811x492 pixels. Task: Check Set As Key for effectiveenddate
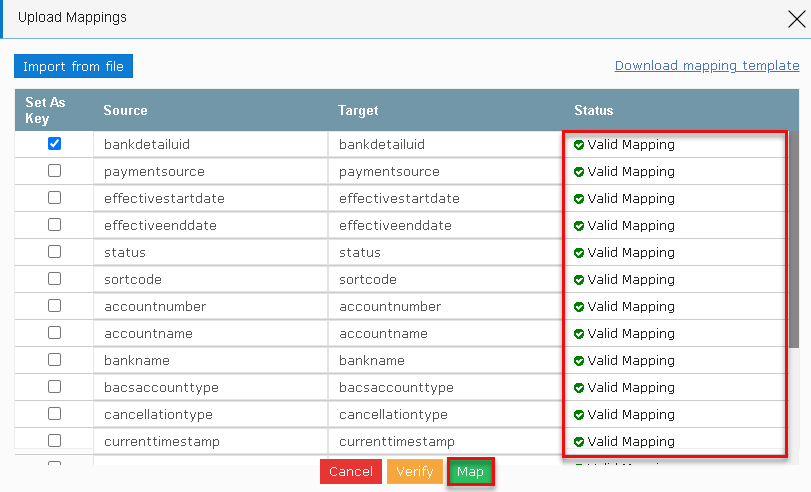click(54, 225)
